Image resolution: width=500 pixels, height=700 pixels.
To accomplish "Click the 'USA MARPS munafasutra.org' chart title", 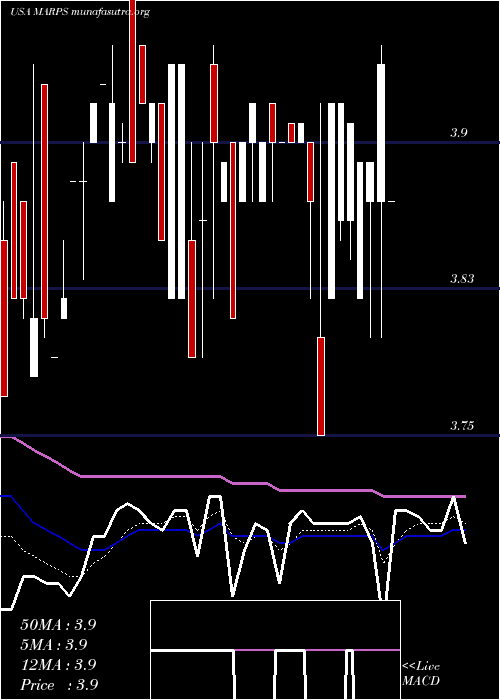I will (x=80, y=12).
